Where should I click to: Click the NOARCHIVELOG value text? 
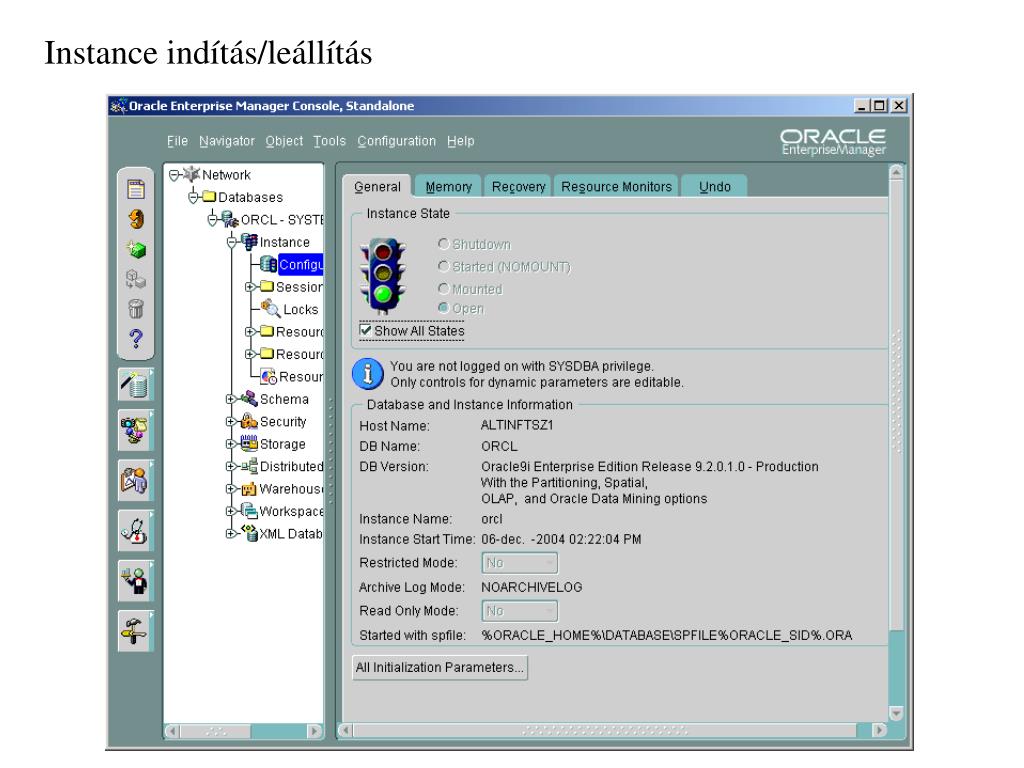(532, 587)
